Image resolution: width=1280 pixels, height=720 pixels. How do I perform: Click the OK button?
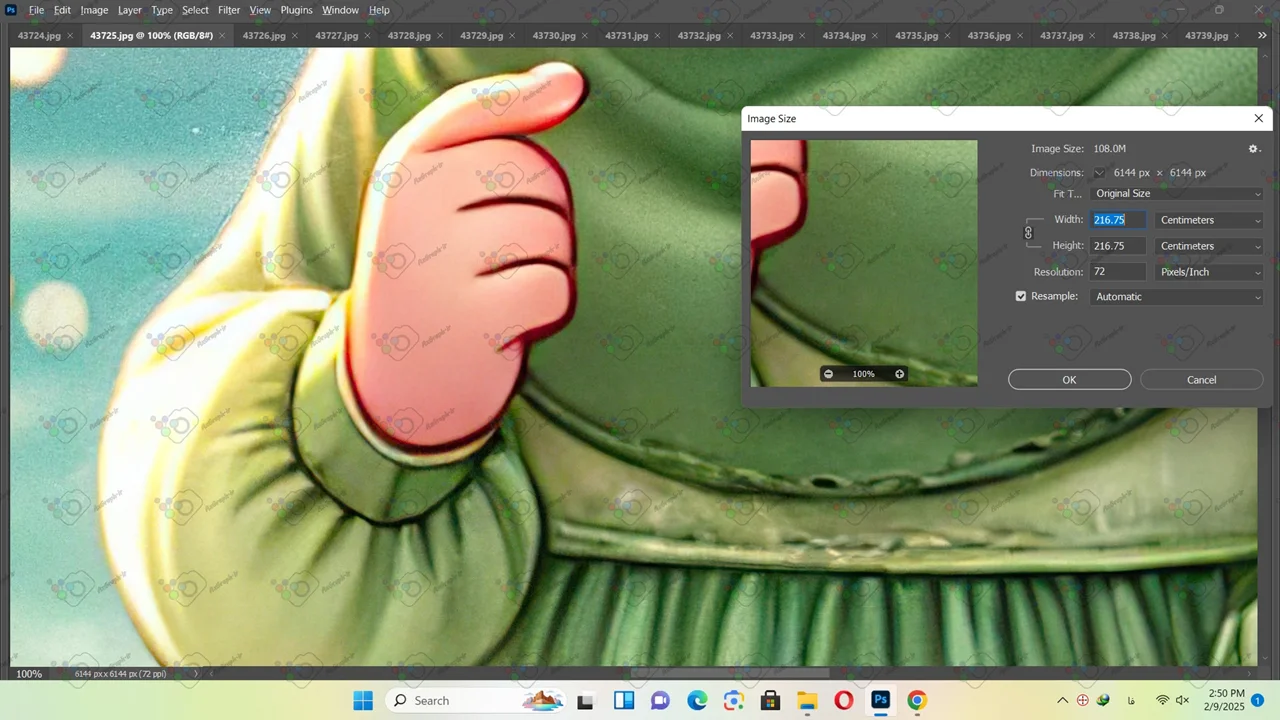1069,380
